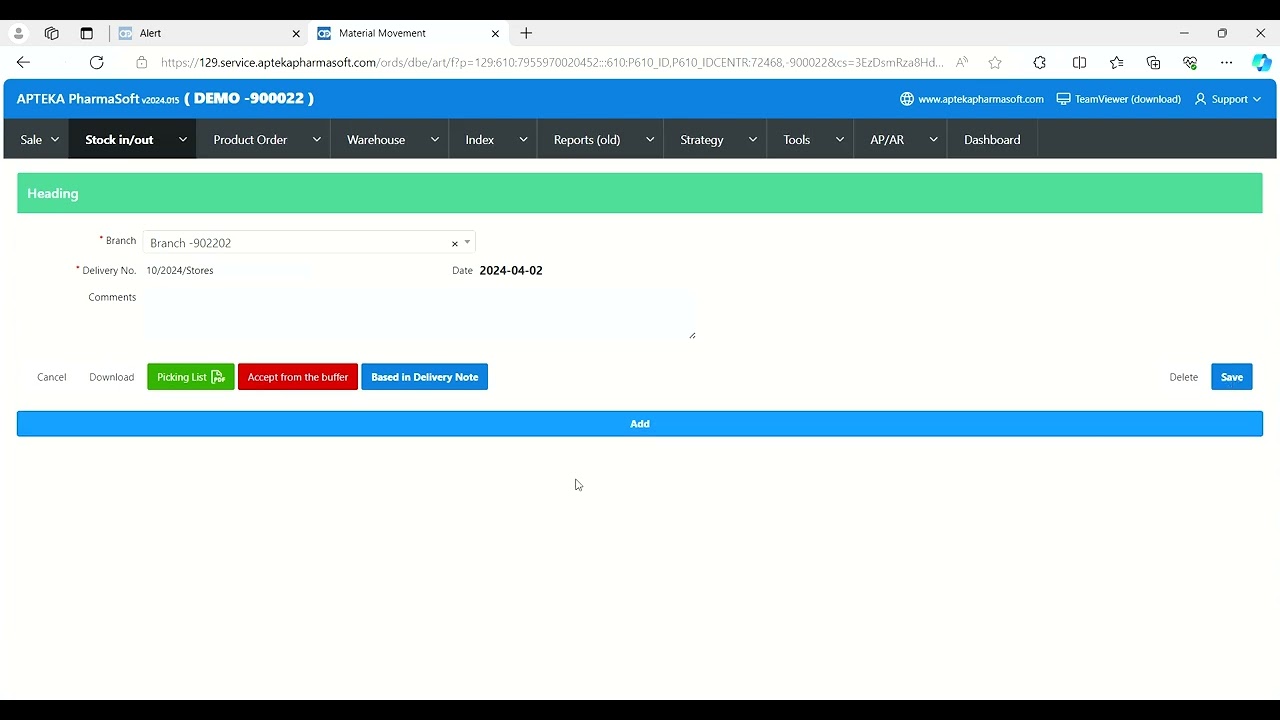Open the Support dropdown chevron
The height and width of the screenshot is (720, 1280).
click(1257, 99)
